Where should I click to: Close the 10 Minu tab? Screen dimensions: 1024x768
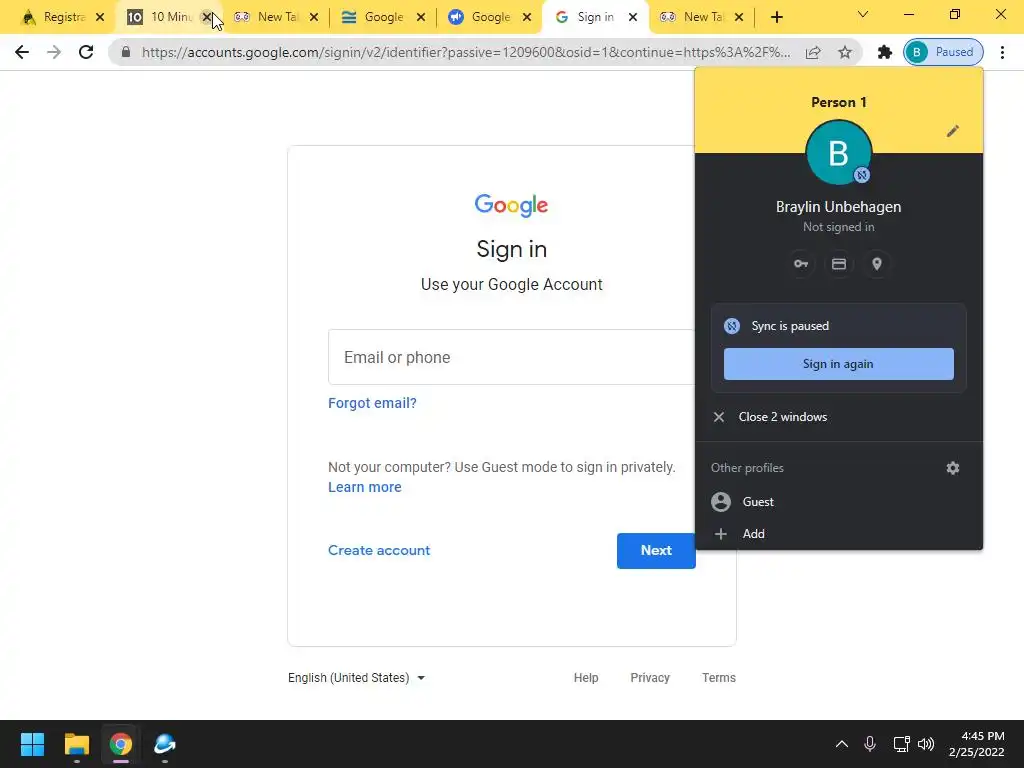tap(206, 18)
